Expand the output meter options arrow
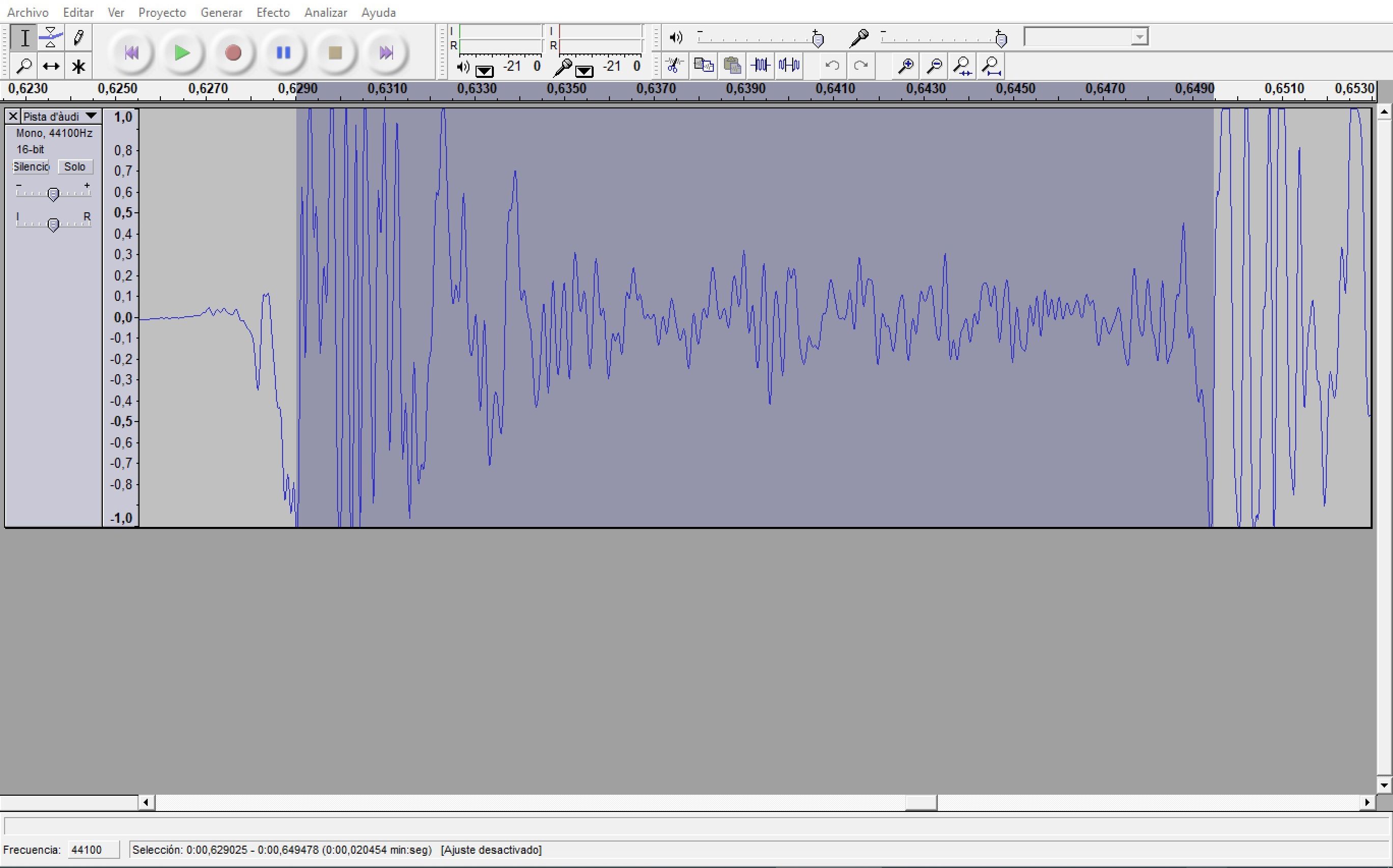1393x868 pixels. 484,71
